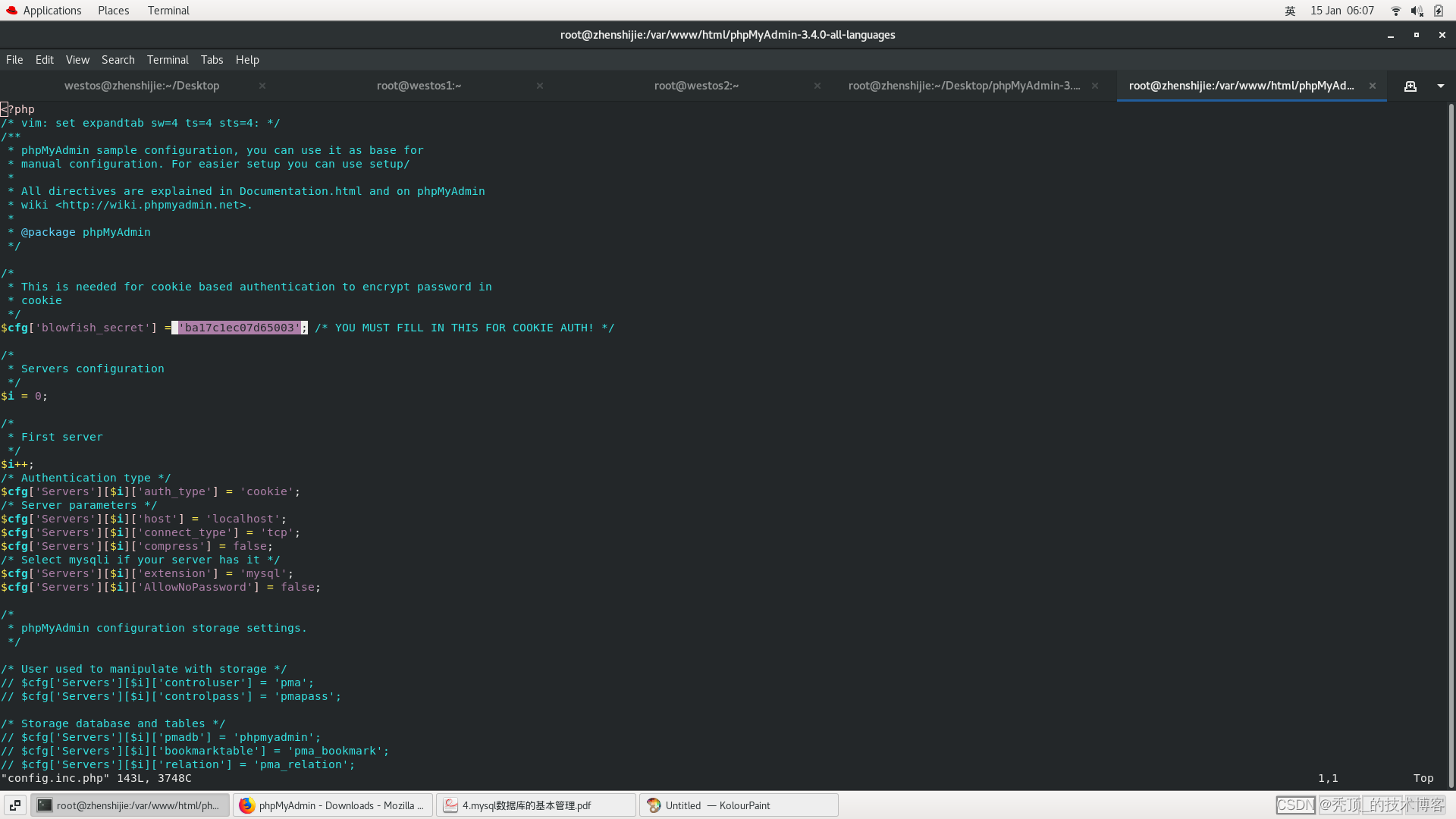
Task: Click the show desktop icon in taskbar
Action: [15, 805]
